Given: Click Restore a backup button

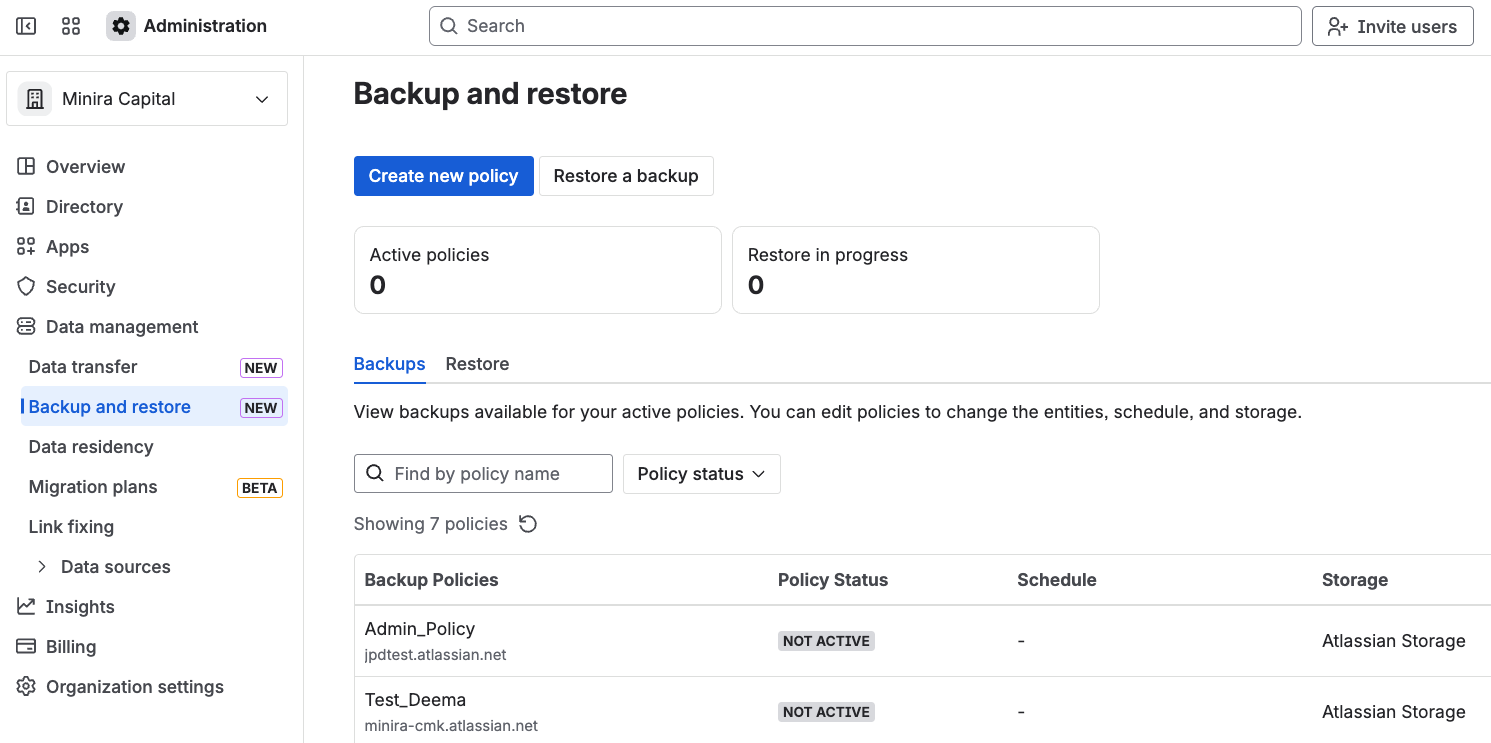Looking at the screenshot, I should [626, 176].
